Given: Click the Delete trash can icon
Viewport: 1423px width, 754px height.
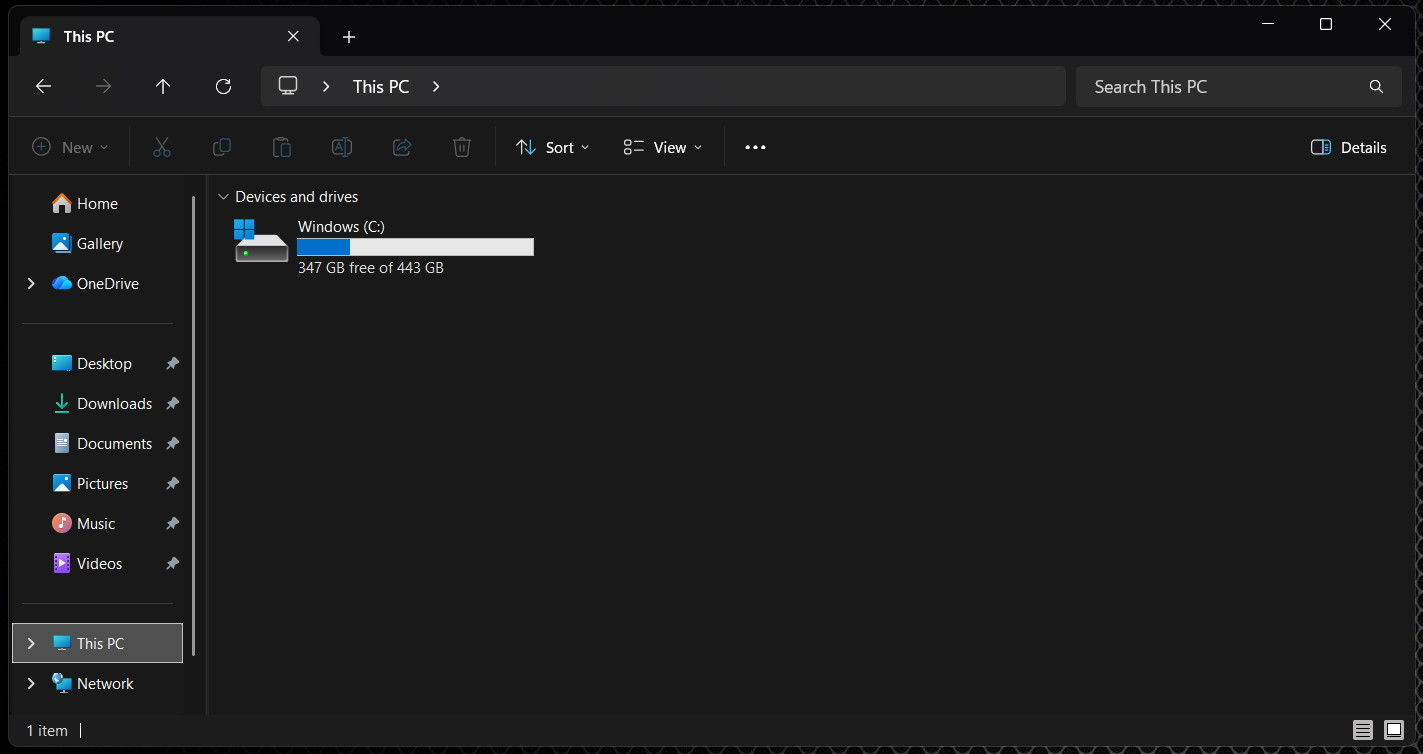Looking at the screenshot, I should (x=462, y=147).
